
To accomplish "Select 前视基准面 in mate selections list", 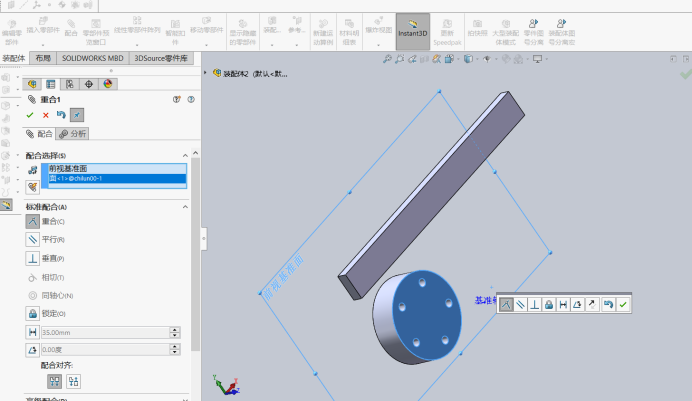I will coord(117,169).
